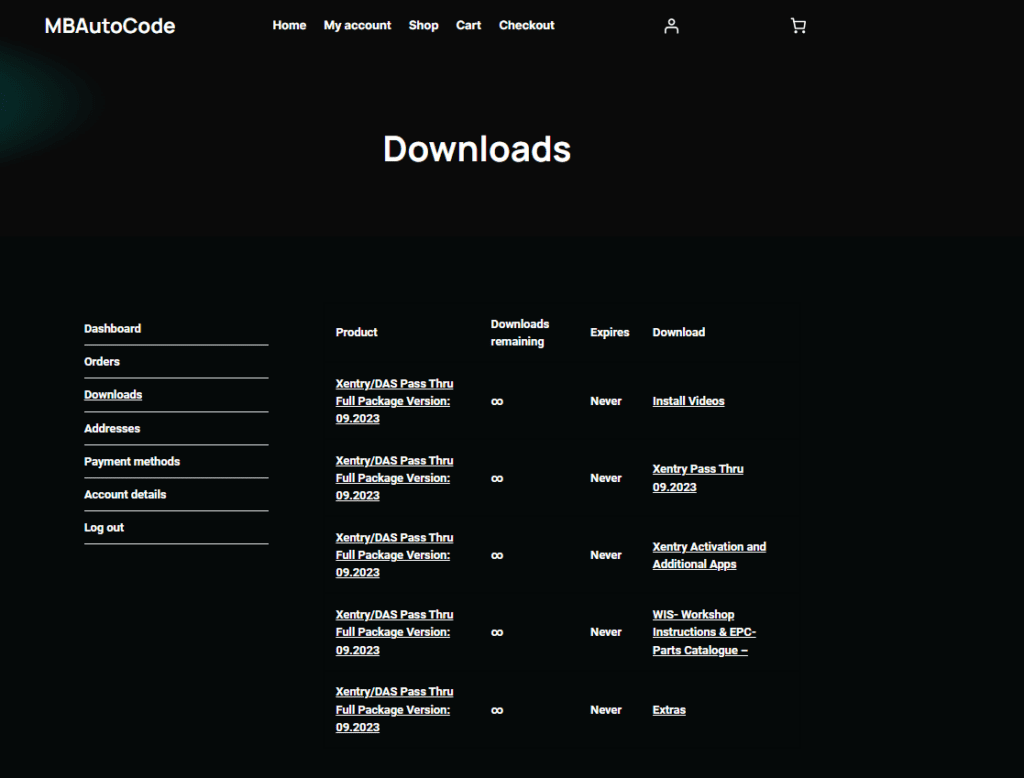1024x778 pixels.
Task: Go to the Checkout page
Action: tap(526, 25)
